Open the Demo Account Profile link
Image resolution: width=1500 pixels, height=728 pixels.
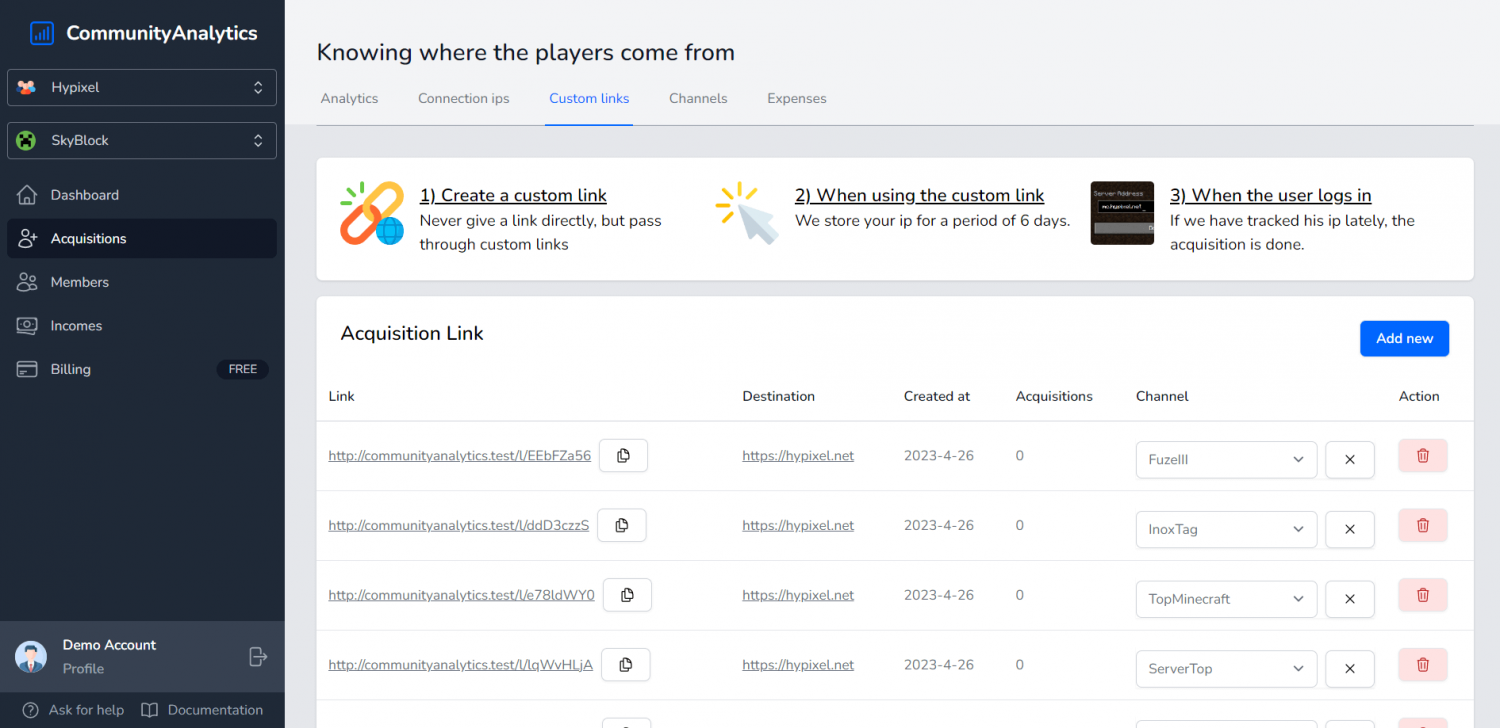(x=83, y=669)
